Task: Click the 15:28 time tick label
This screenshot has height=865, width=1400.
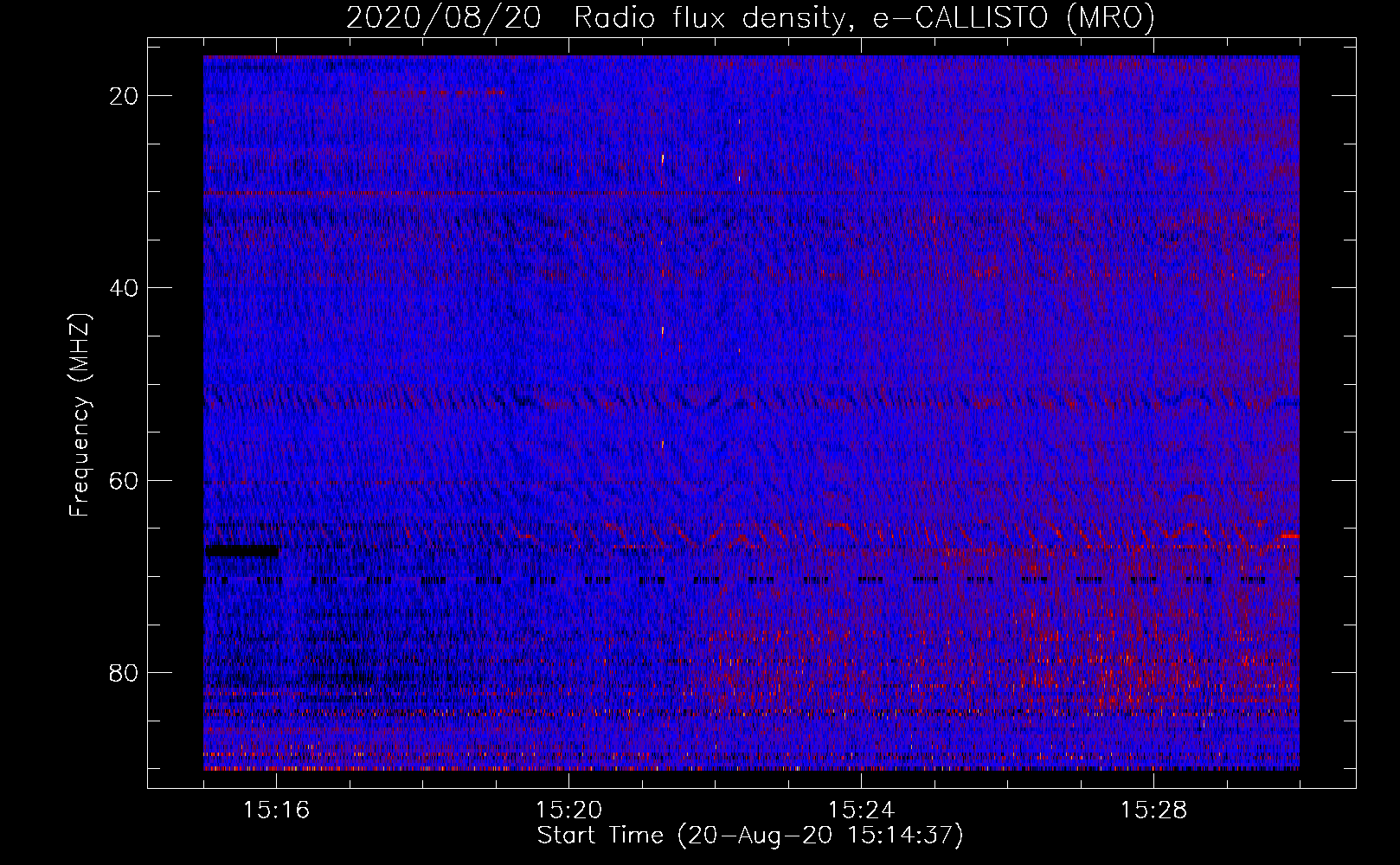Action: [1153, 811]
